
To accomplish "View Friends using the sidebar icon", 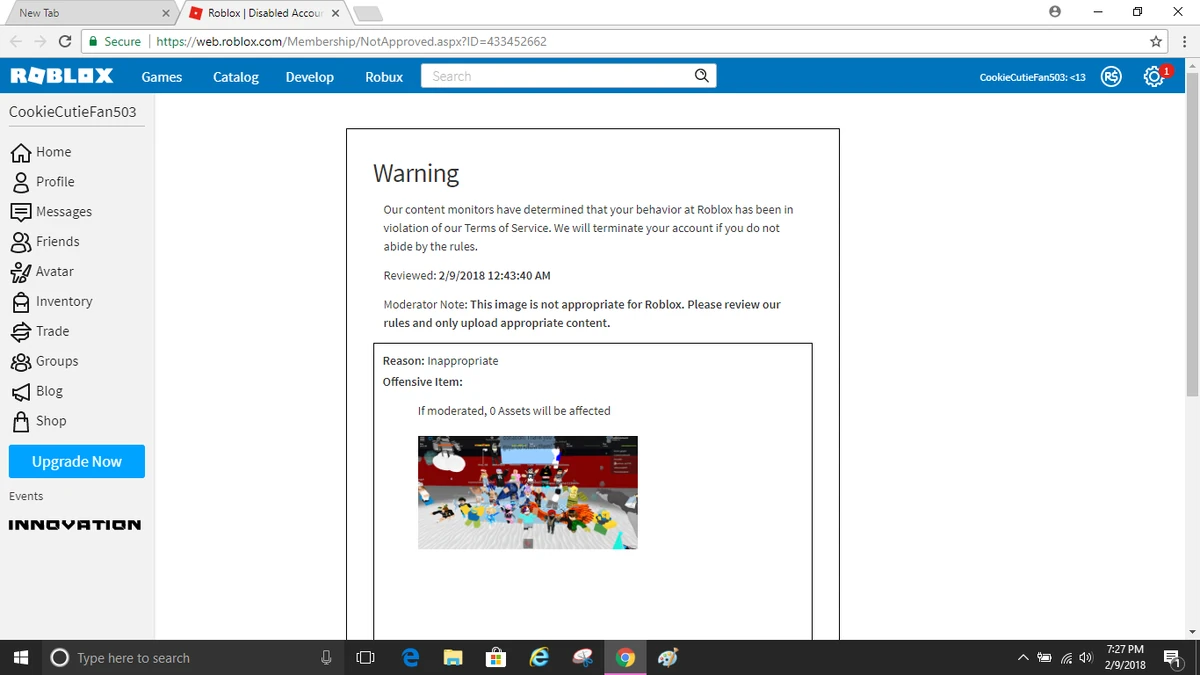I will (x=20, y=241).
